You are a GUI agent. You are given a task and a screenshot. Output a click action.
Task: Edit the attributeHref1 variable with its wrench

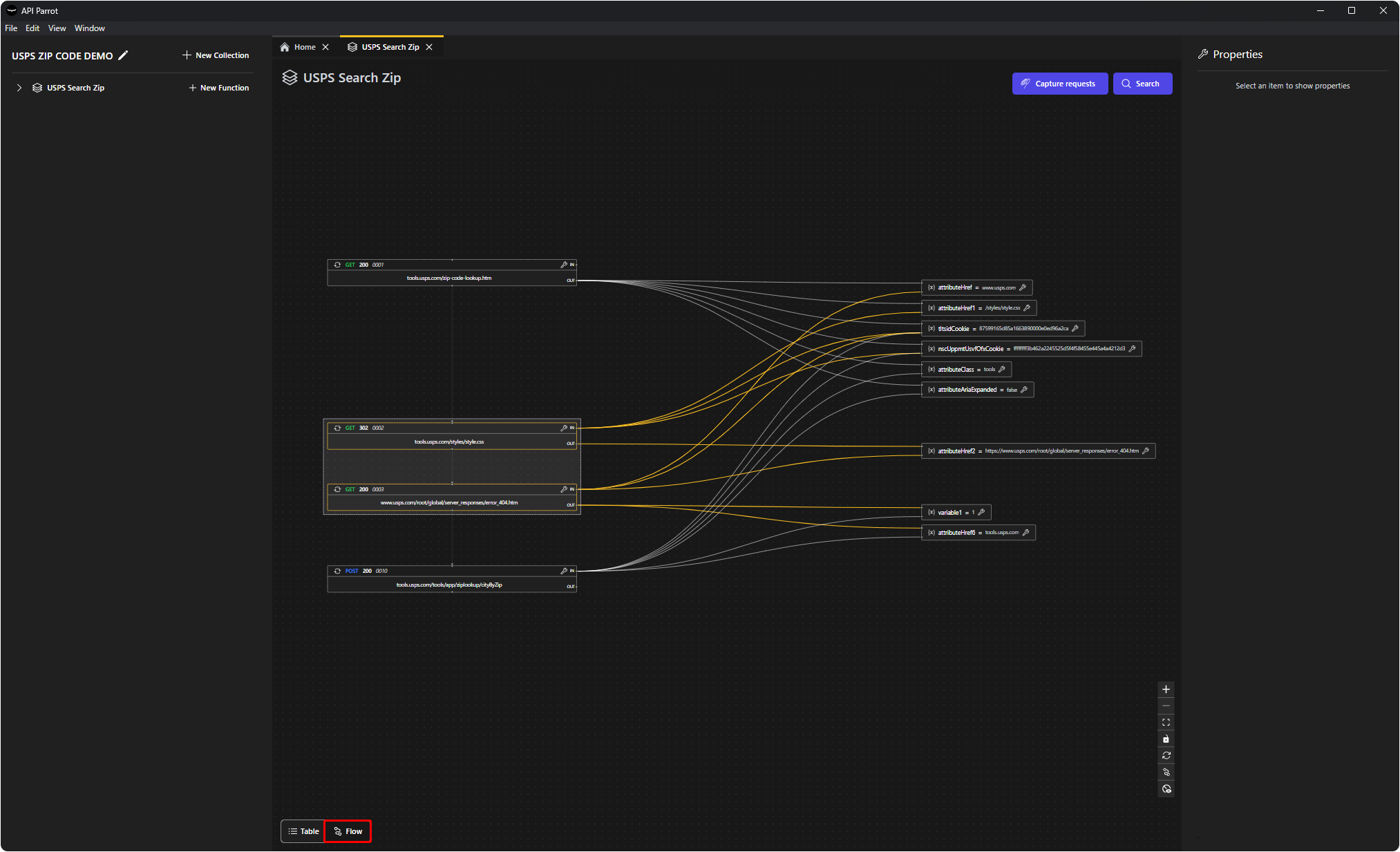[1027, 308]
